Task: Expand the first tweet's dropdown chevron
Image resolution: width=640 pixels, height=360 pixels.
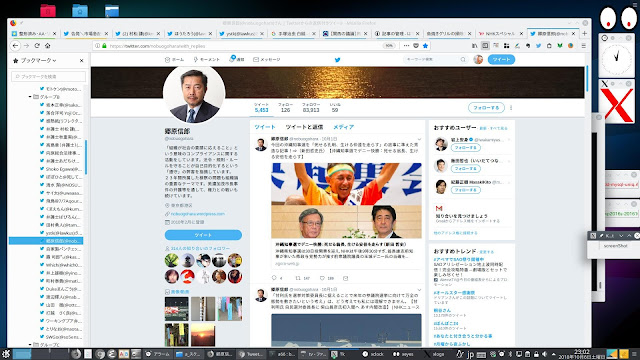Action: point(419,139)
